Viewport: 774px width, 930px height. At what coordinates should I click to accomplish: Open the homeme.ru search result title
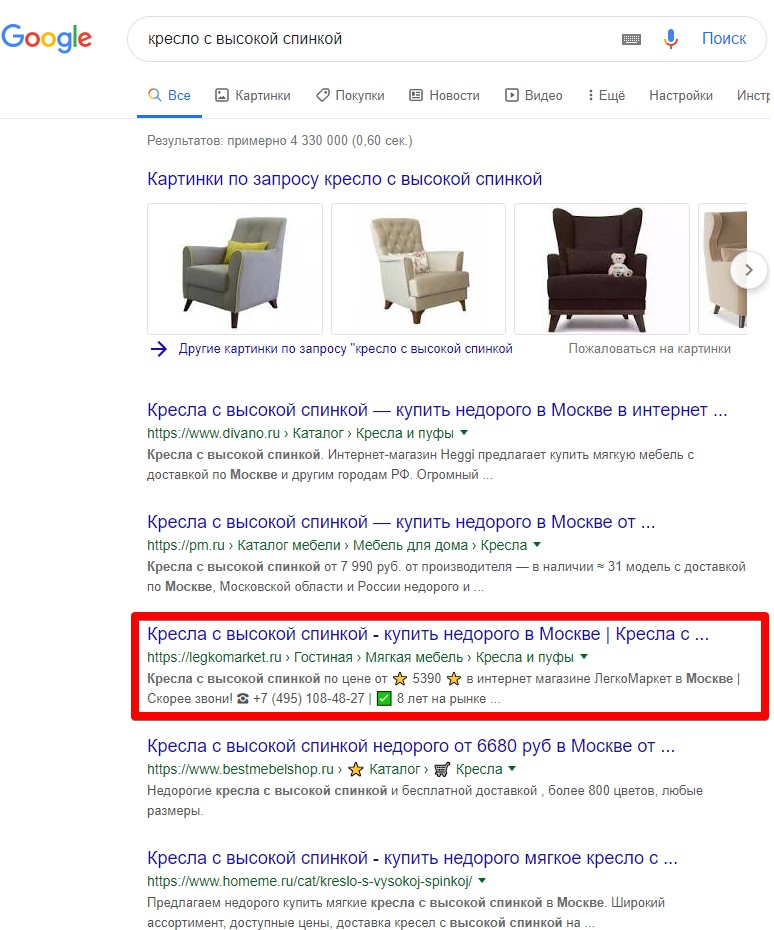point(412,858)
